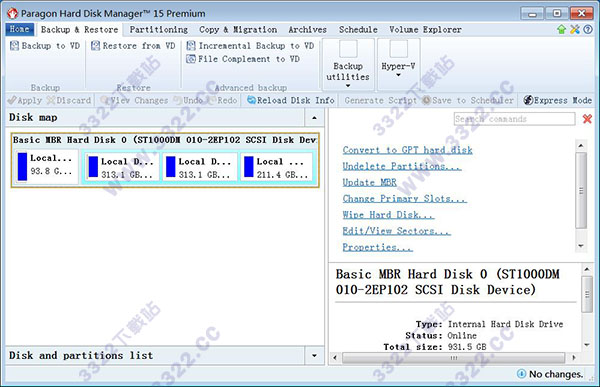Click the disk info panel scroll up arrow

587,269
